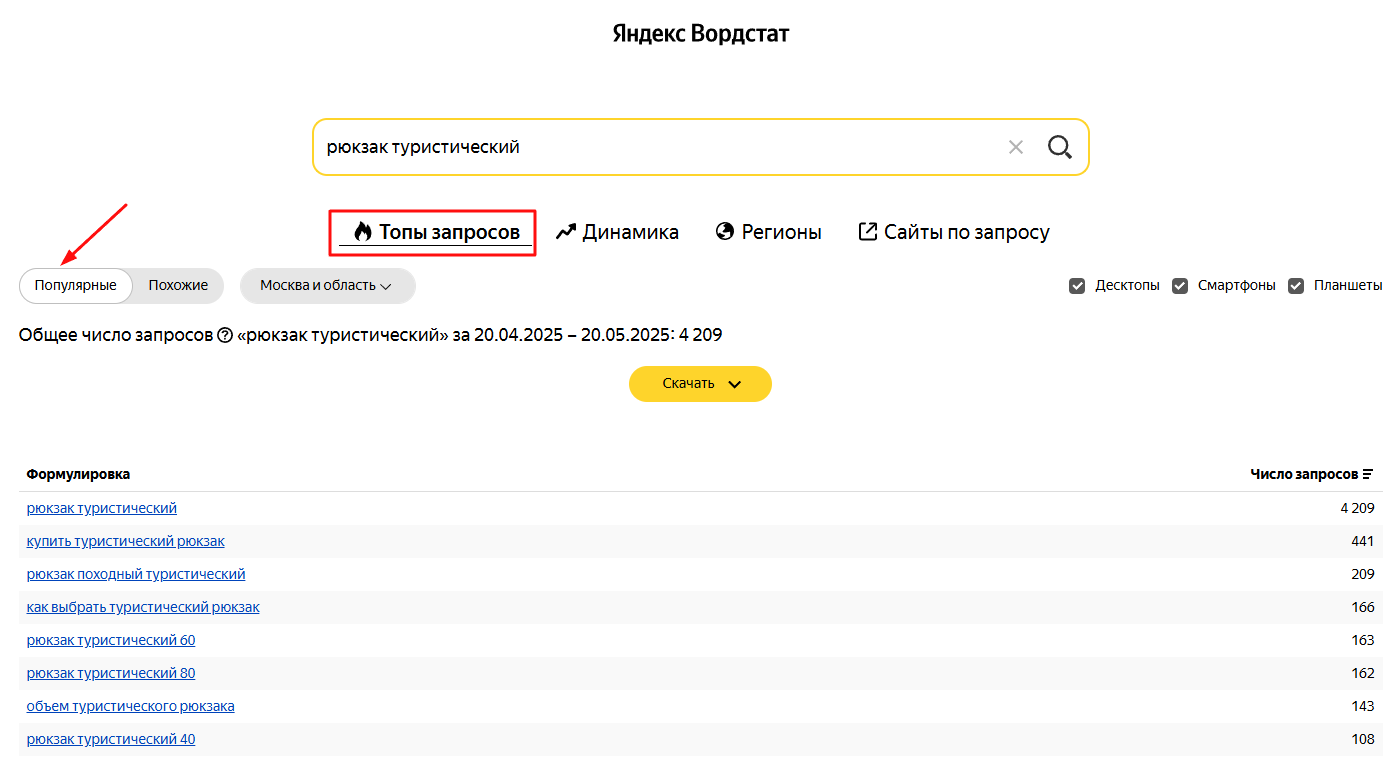Open the link как выбрать туристический рюкзак
Viewport: 1396px width, 763px height.
click(x=143, y=607)
